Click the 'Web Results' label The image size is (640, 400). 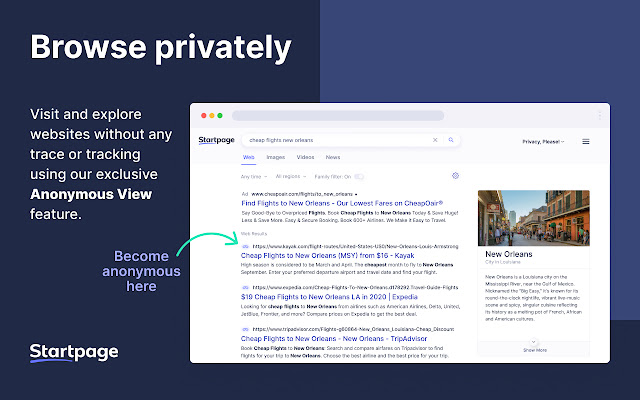point(254,234)
